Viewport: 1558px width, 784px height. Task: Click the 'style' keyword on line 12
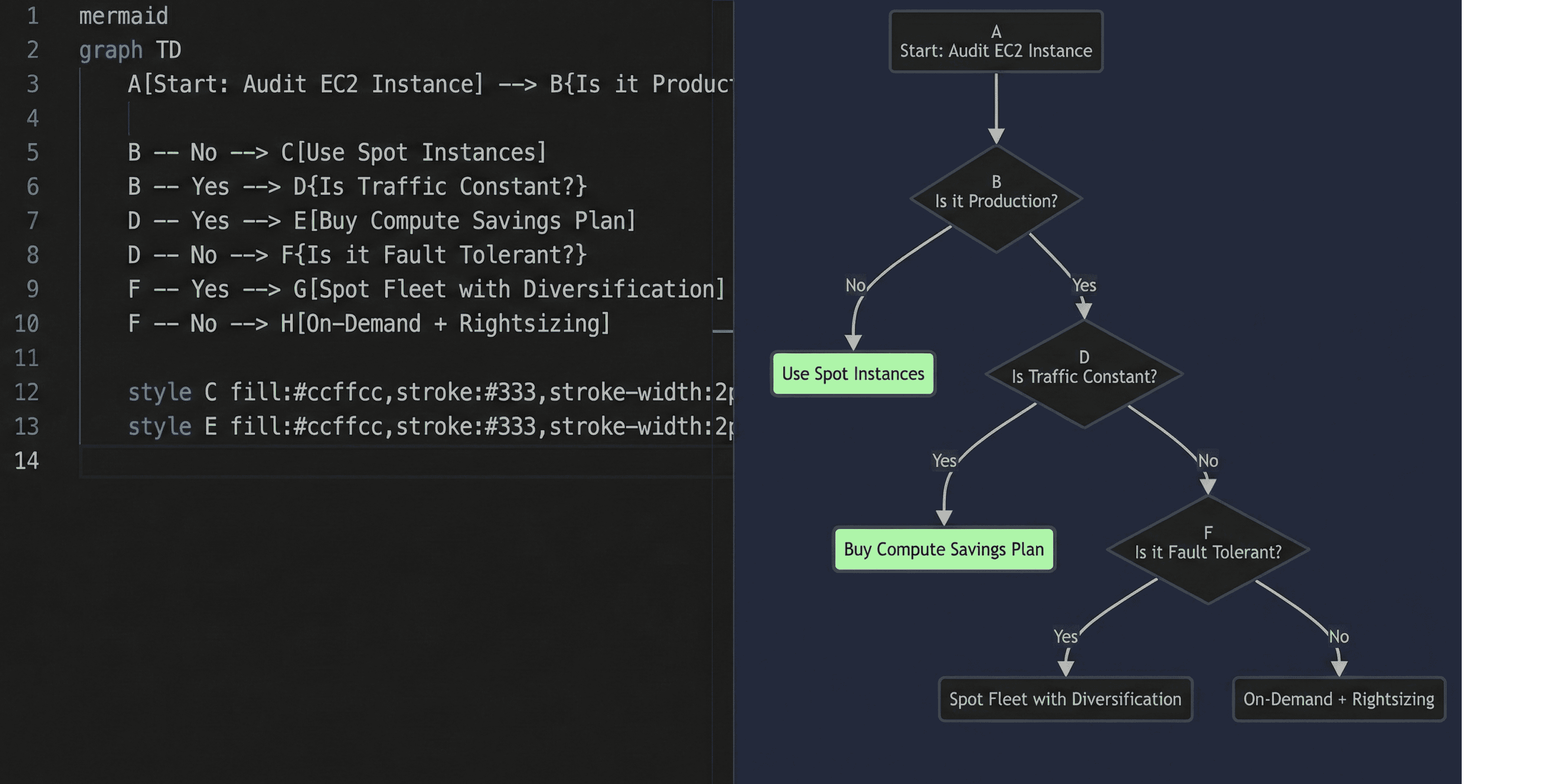[x=159, y=392]
